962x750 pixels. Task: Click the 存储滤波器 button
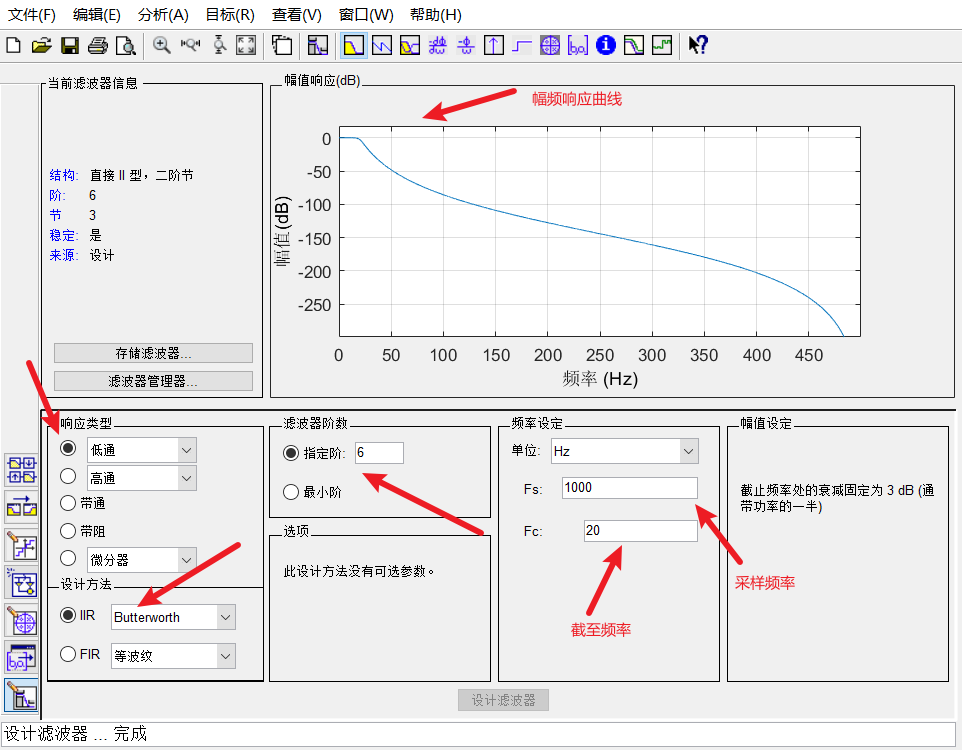tap(151, 352)
